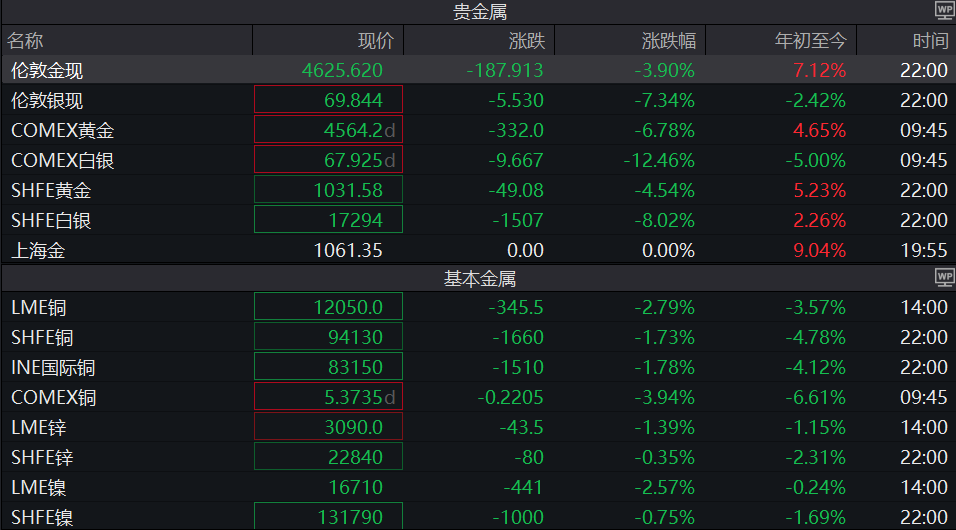The image size is (956, 530).
Task: Click the 基本金属 section title
Action: tap(480, 279)
